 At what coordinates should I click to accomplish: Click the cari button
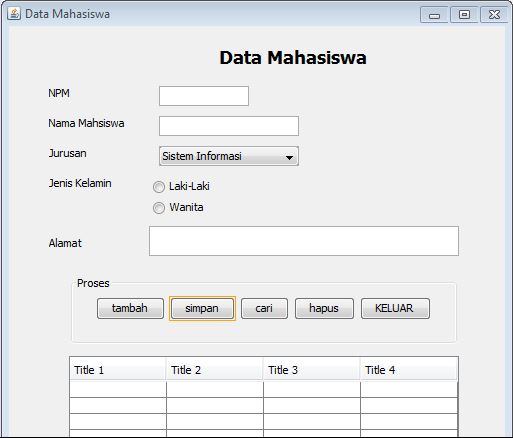pyautogui.click(x=264, y=308)
